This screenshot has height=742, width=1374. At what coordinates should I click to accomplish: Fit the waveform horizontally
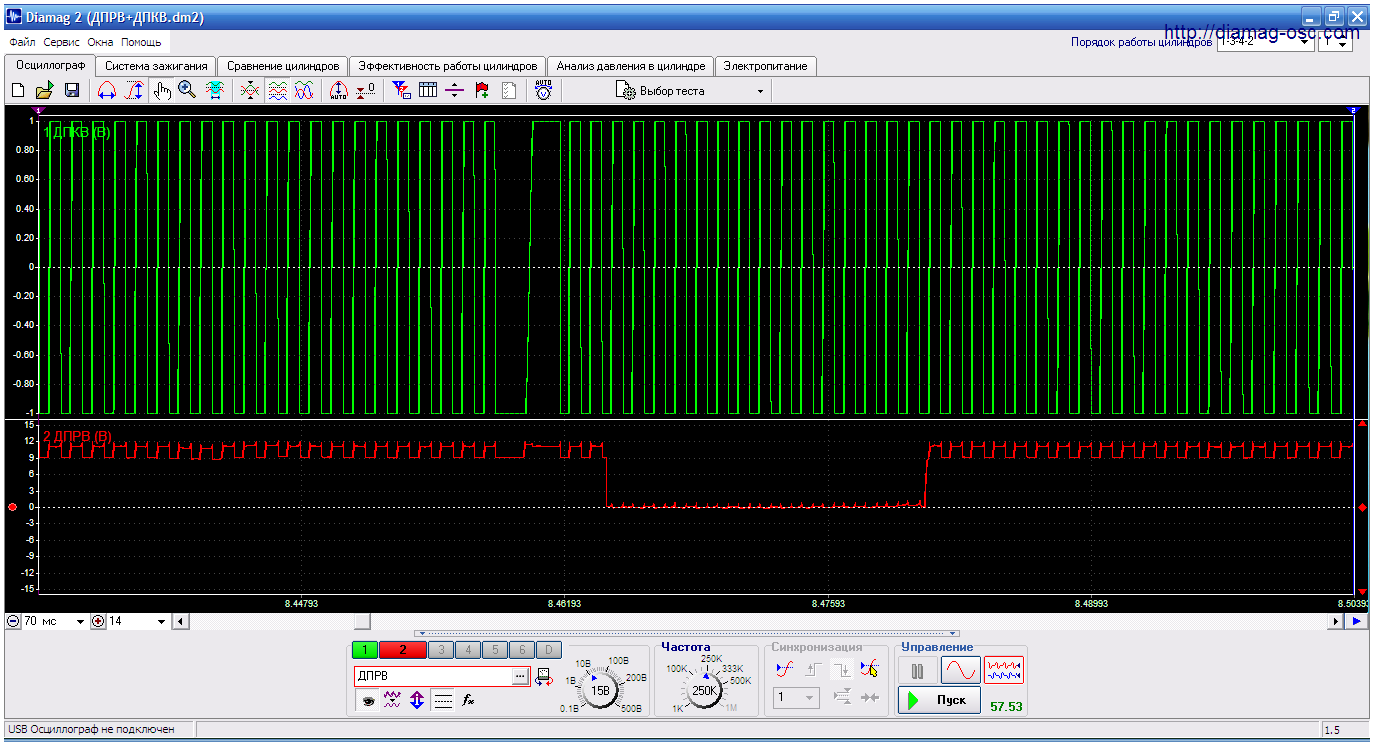tap(107, 91)
